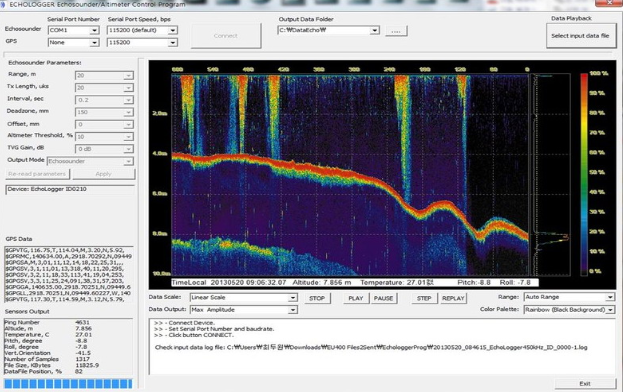Click the Re-read parameters button
Screen dimensions: 624x392
tap(37, 174)
